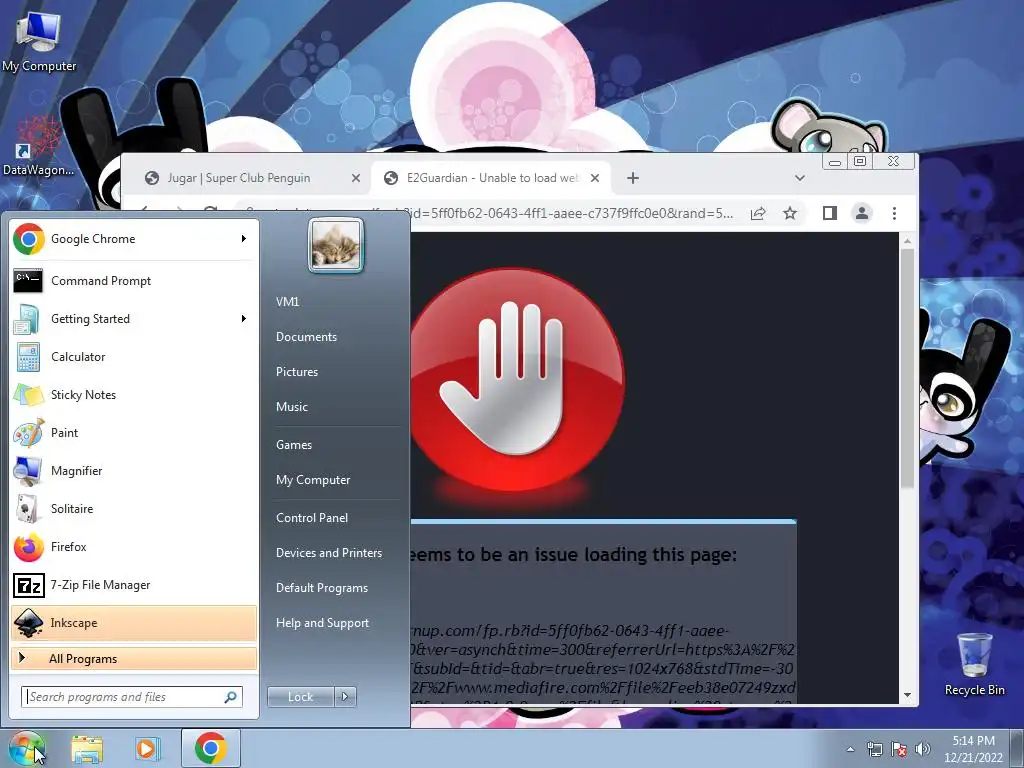Open the clock showing 5:14 PM
Image resolution: width=1024 pixels, height=768 pixels.
coord(973,749)
